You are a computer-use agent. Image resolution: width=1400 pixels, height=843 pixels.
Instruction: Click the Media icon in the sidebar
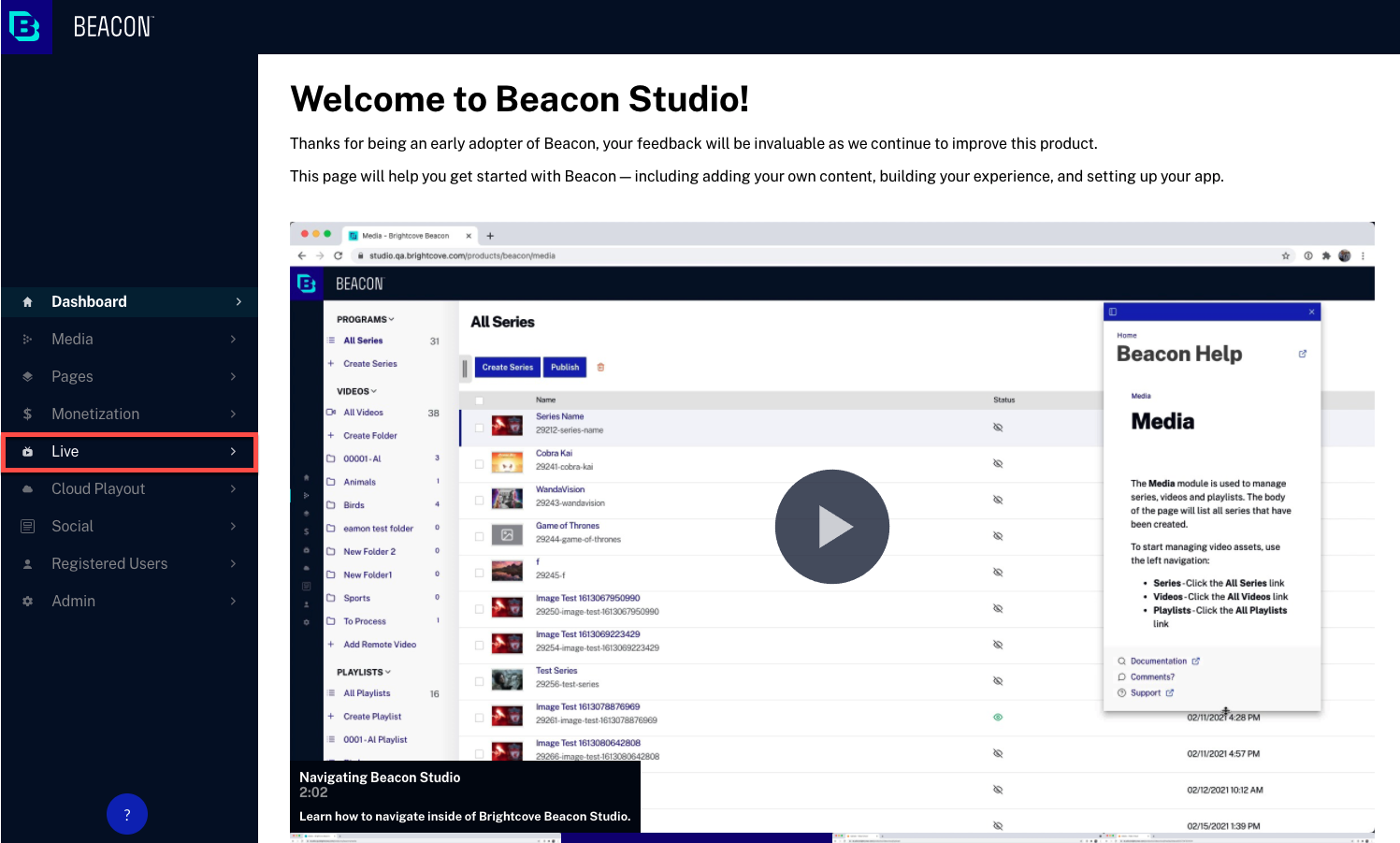27,339
